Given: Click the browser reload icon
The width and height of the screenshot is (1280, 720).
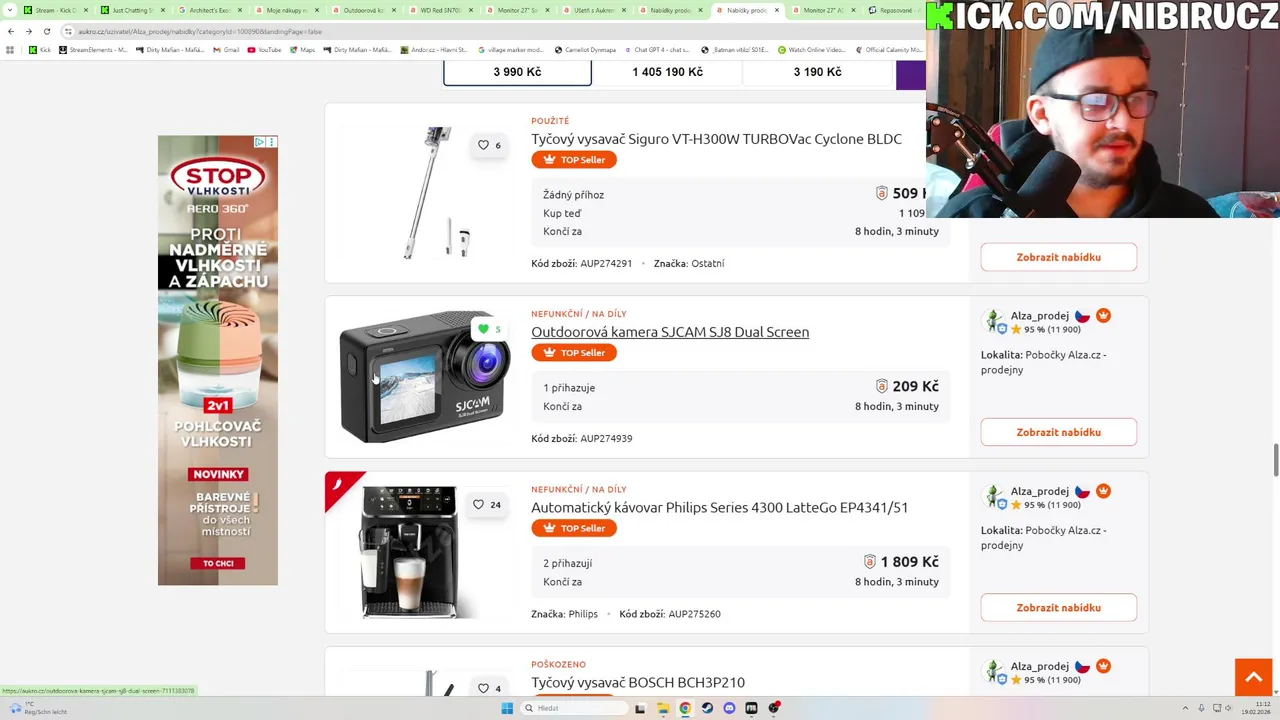Looking at the screenshot, I should click(46, 31).
